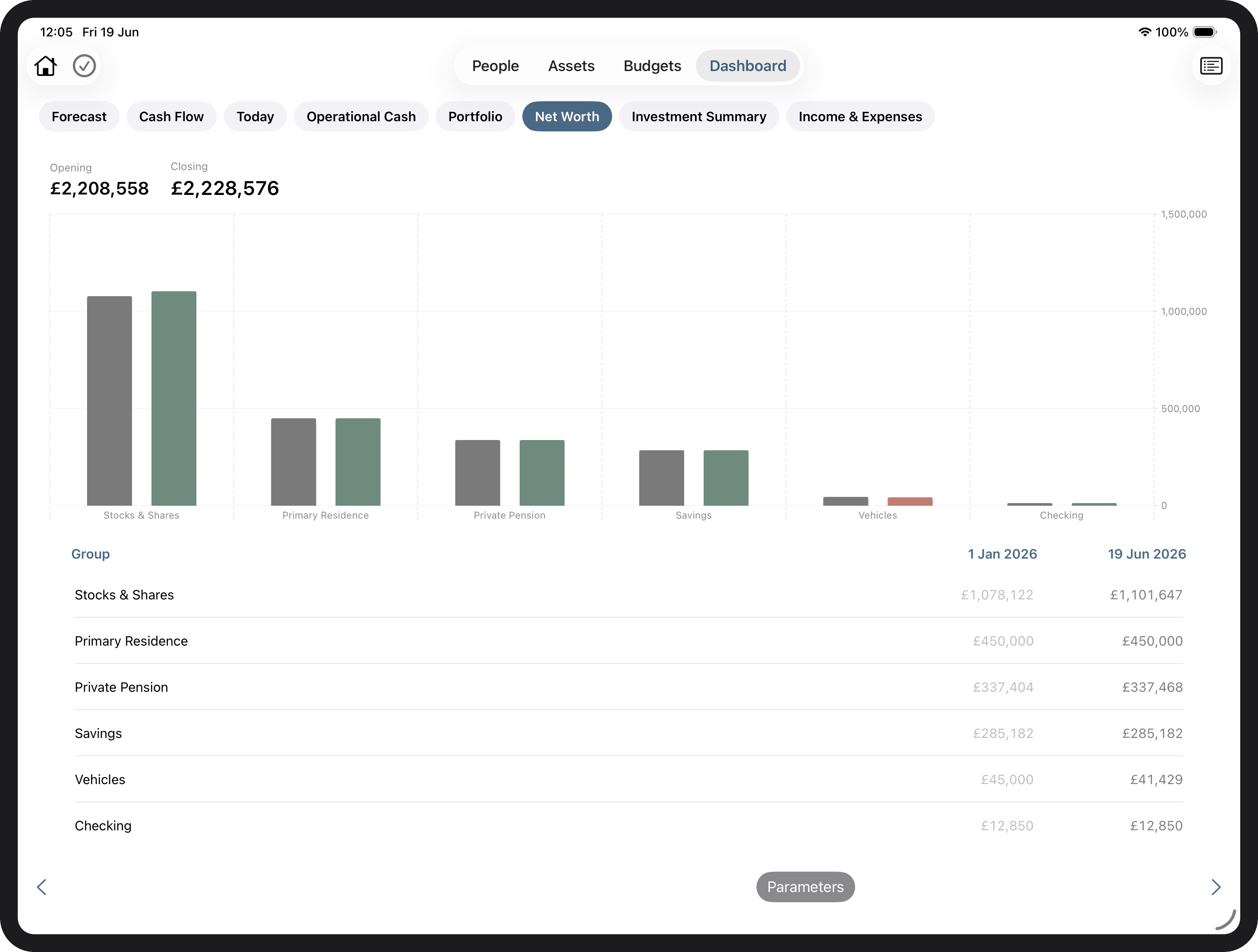Open the Parameters button
The width and height of the screenshot is (1258, 952).
click(x=805, y=887)
